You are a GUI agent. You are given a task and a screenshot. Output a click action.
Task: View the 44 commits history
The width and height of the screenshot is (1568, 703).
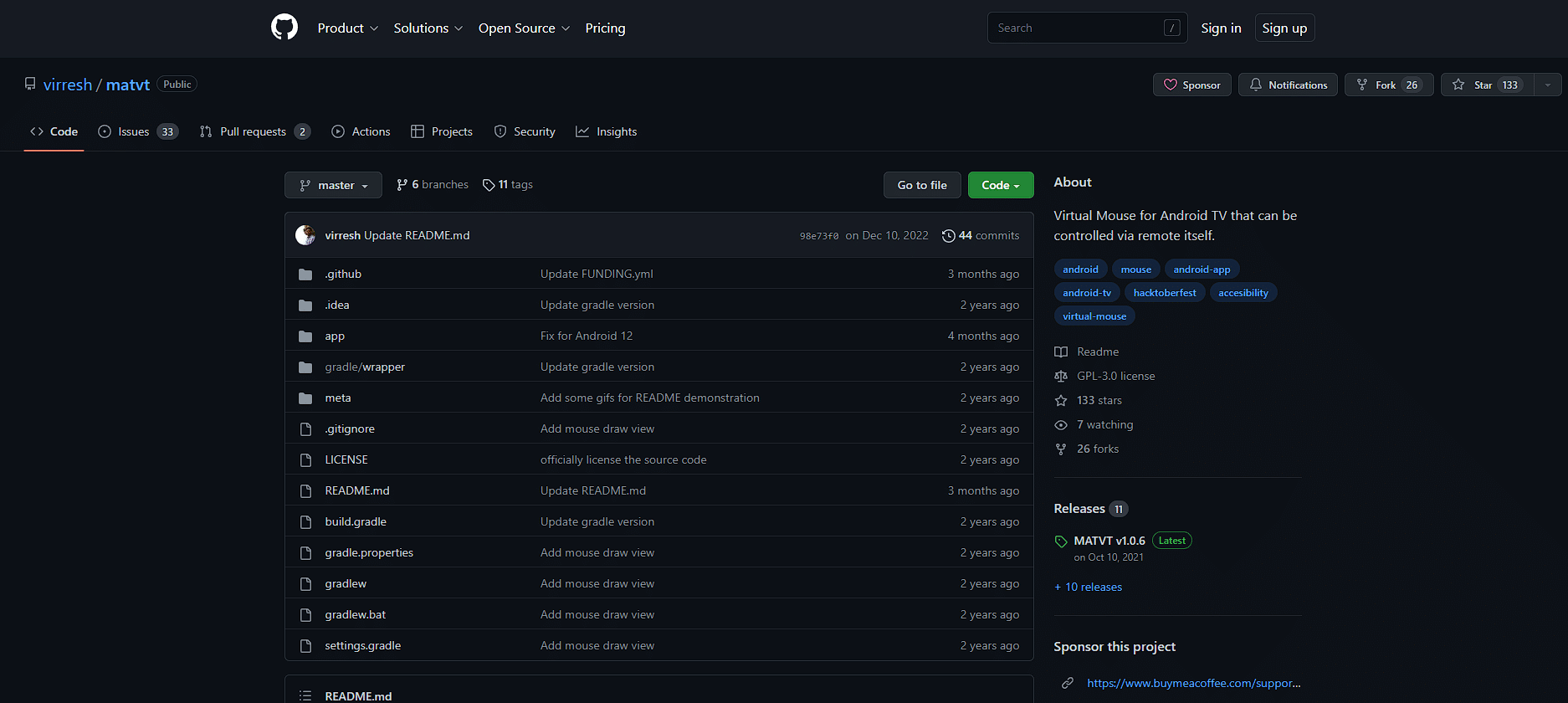(x=981, y=235)
